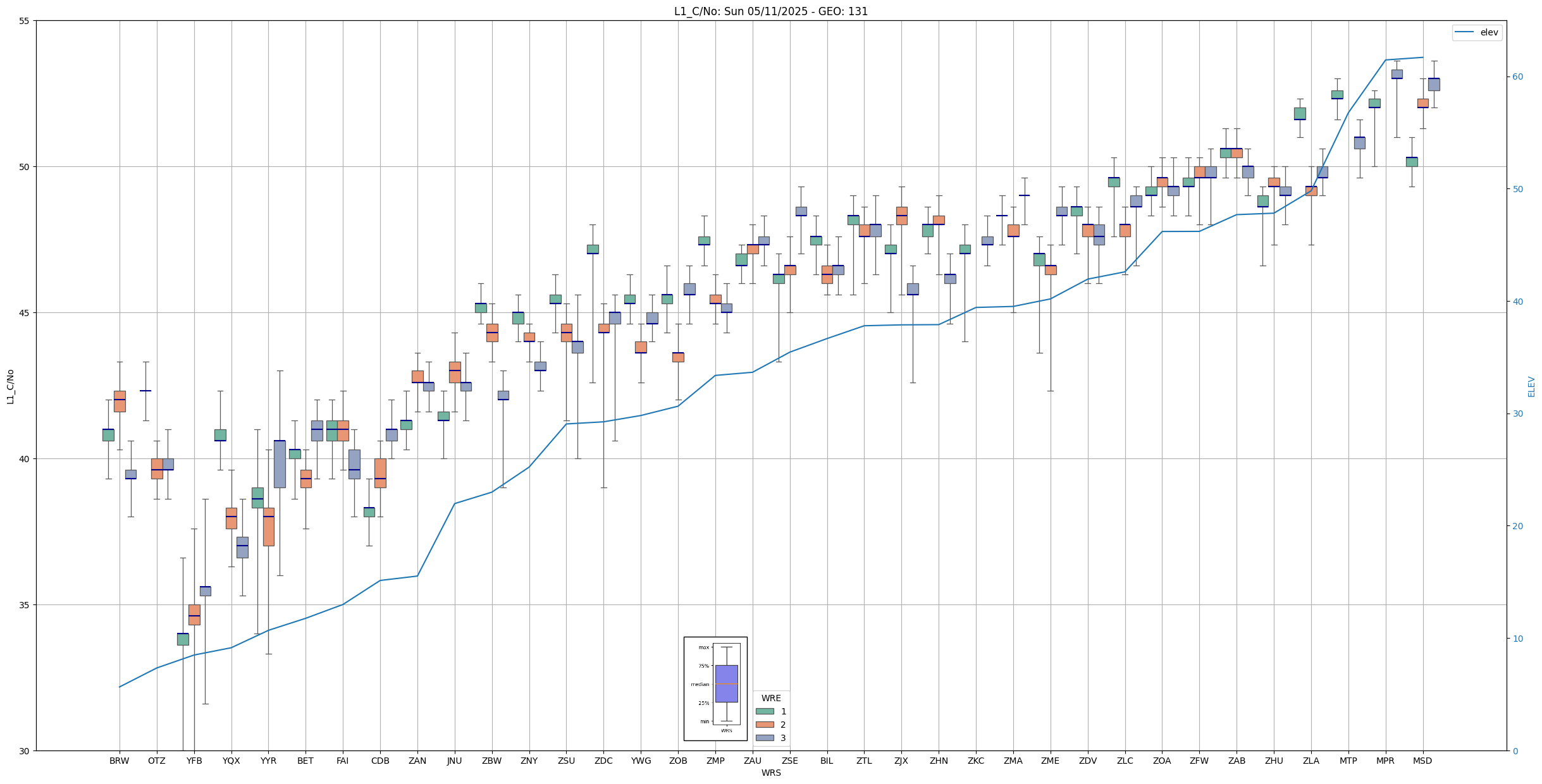Click the 60 tick on right elevation axis
Screen dimensions: 1542x784
(1517, 77)
